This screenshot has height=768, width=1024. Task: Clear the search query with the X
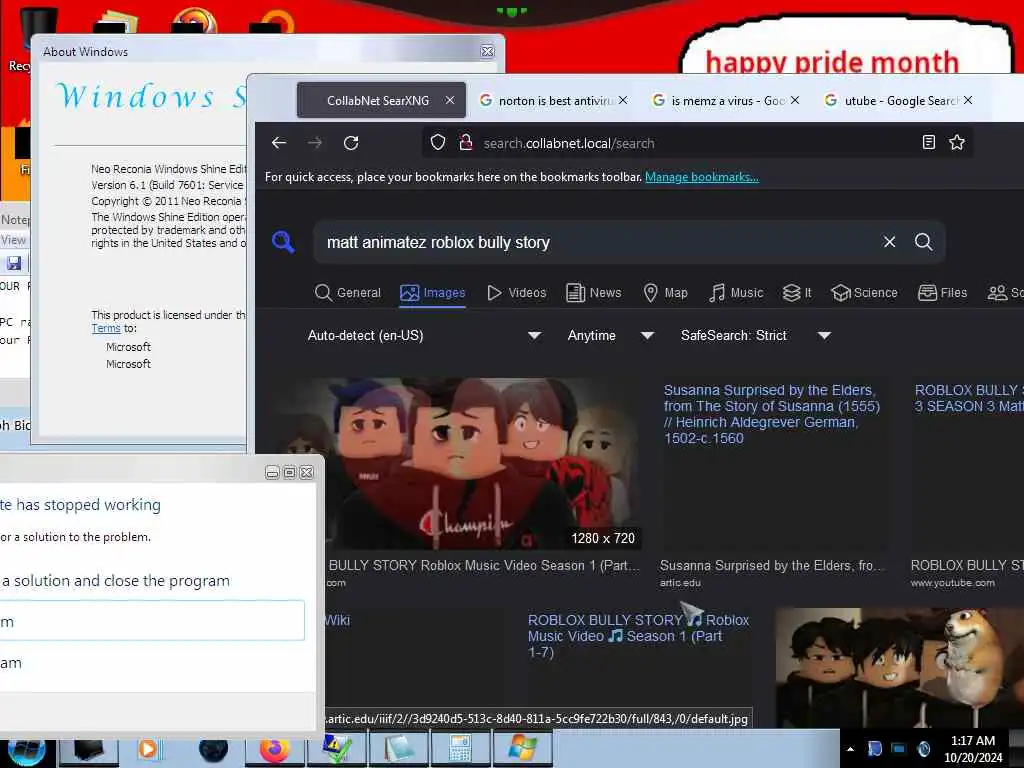pos(889,242)
